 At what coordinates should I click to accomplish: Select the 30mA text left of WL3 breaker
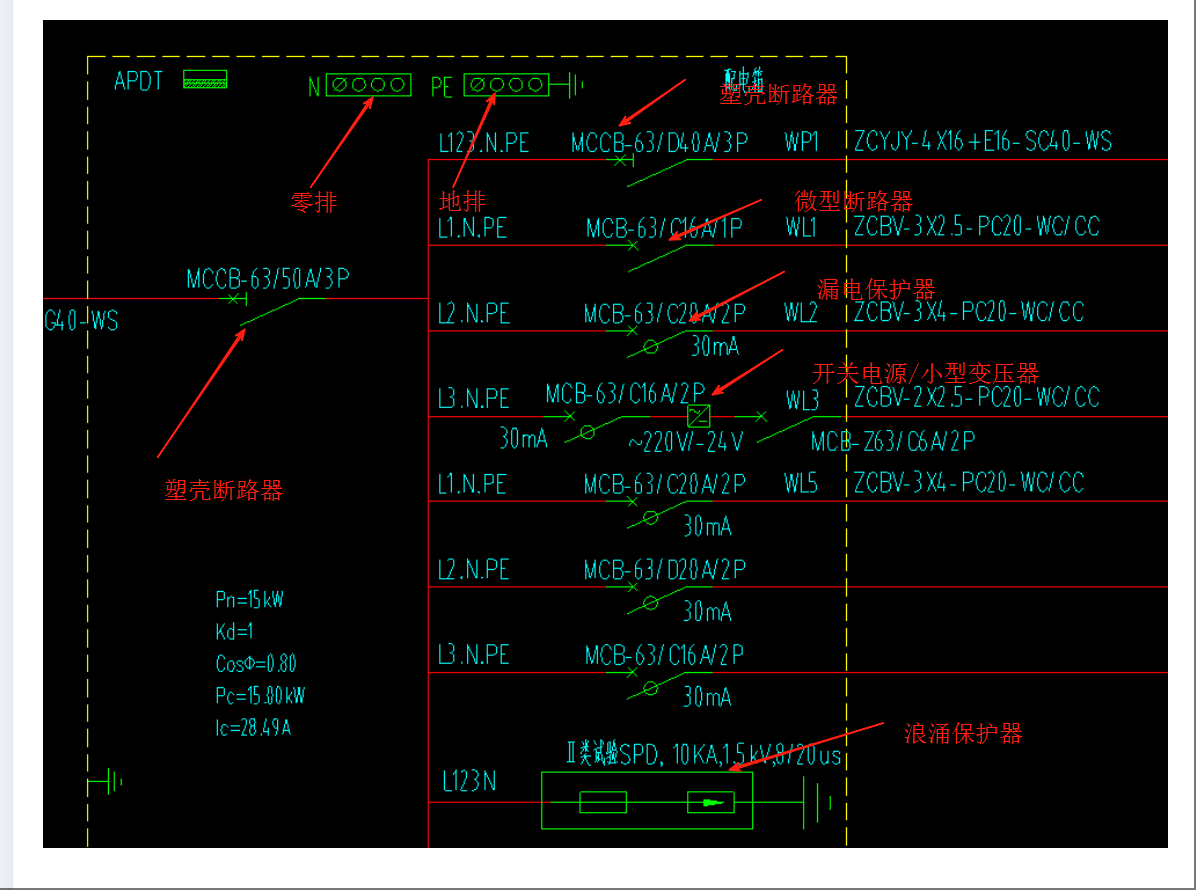pyautogui.click(x=523, y=438)
